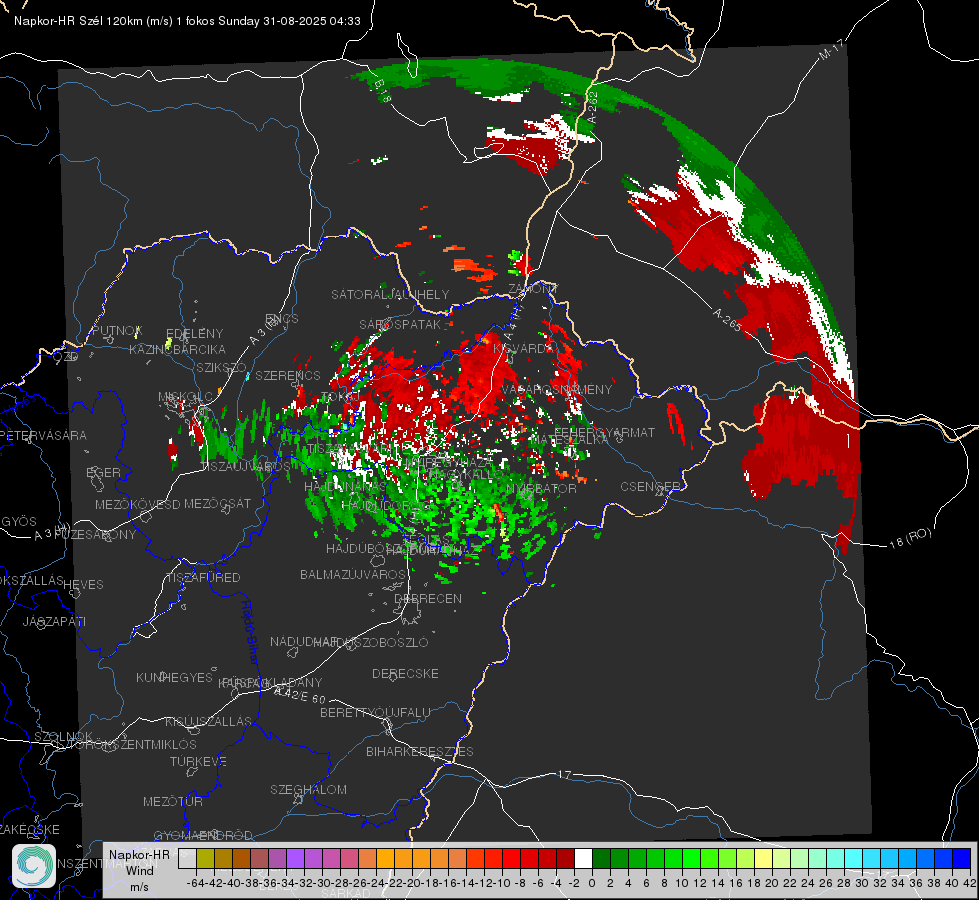The image size is (979, 900).
Task: Select the JÁSZAPÁTI label
Action: (54, 621)
